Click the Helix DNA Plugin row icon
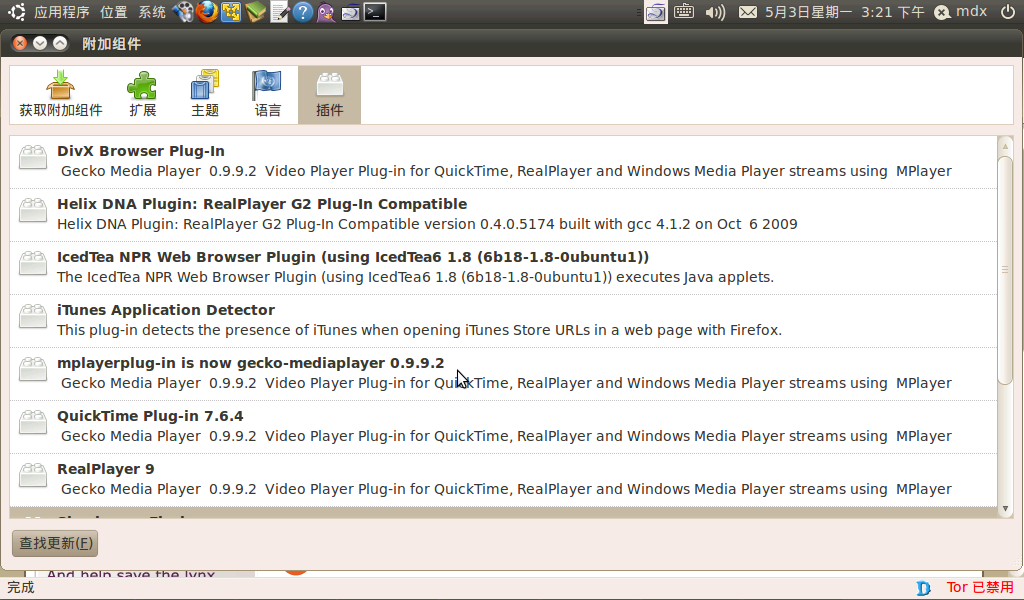The height and width of the screenshot is (600, 1024). 33,210
